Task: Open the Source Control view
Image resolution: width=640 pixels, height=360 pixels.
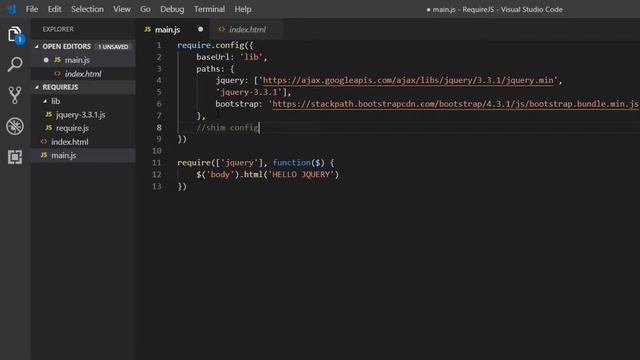Action: (x=15, y=95)
